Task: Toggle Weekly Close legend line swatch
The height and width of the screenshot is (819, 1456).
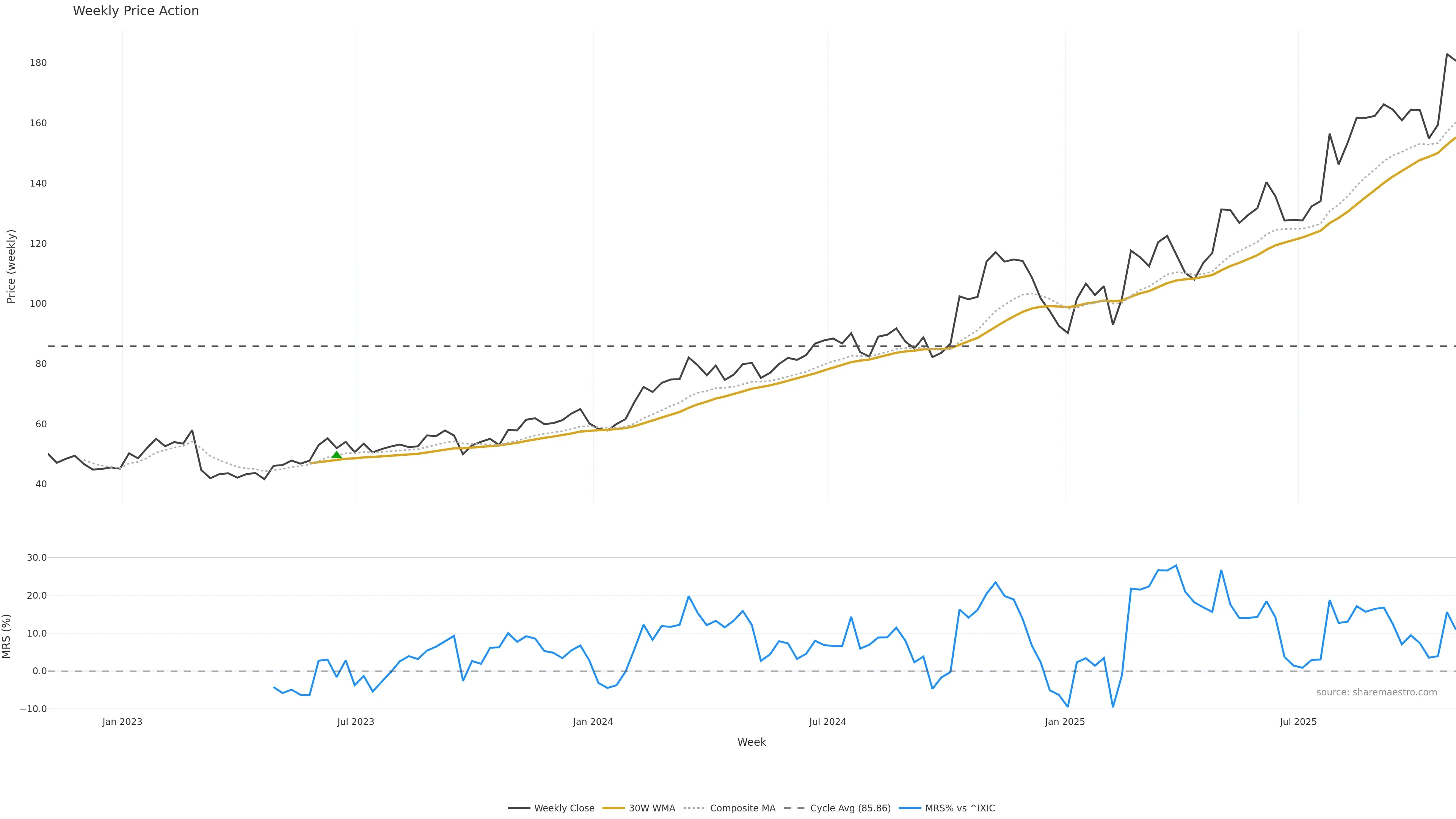Action: tap(518, 808)
